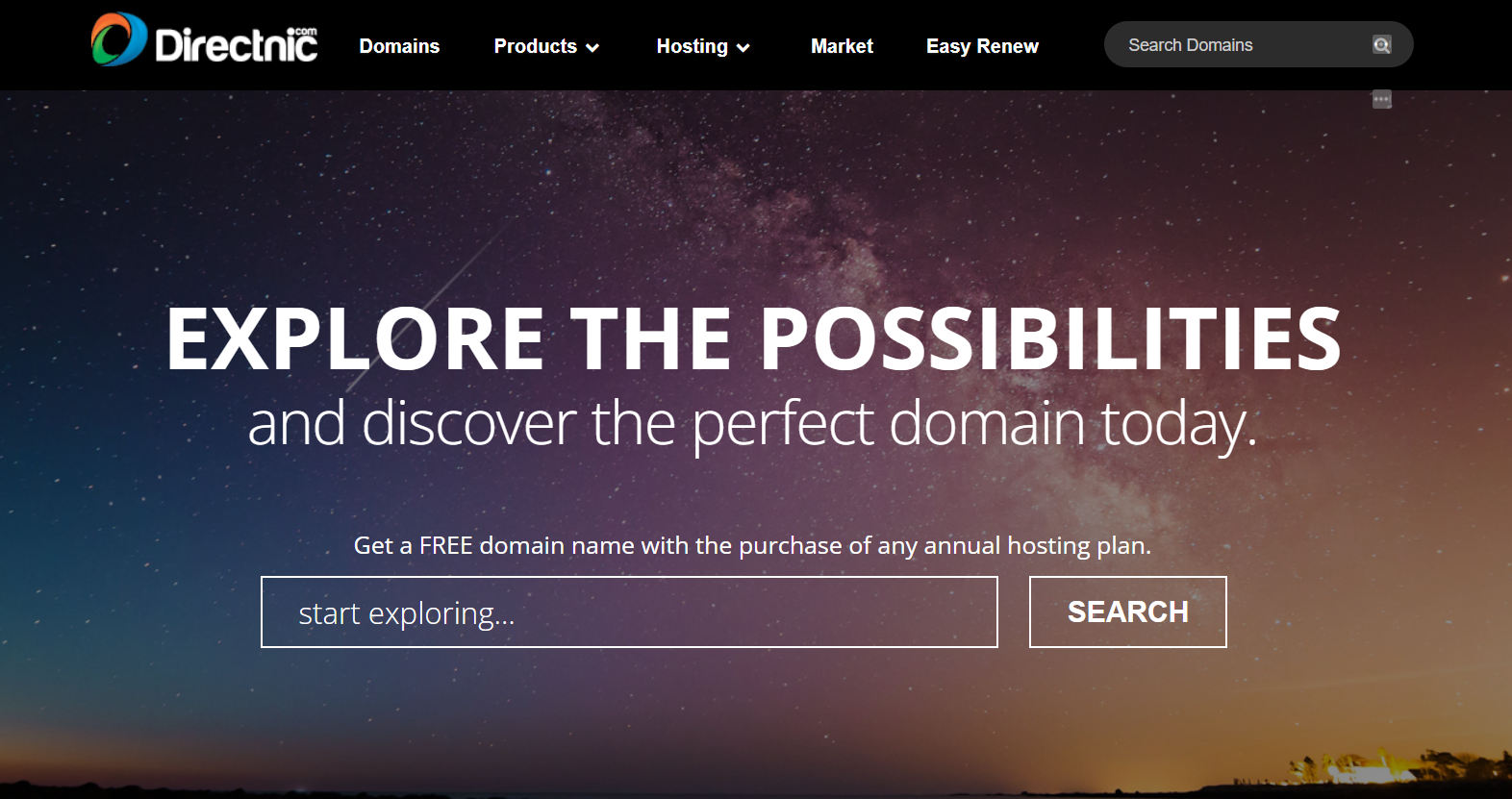Open the Market link
The image size is (1512, 799).
[842, 46]
